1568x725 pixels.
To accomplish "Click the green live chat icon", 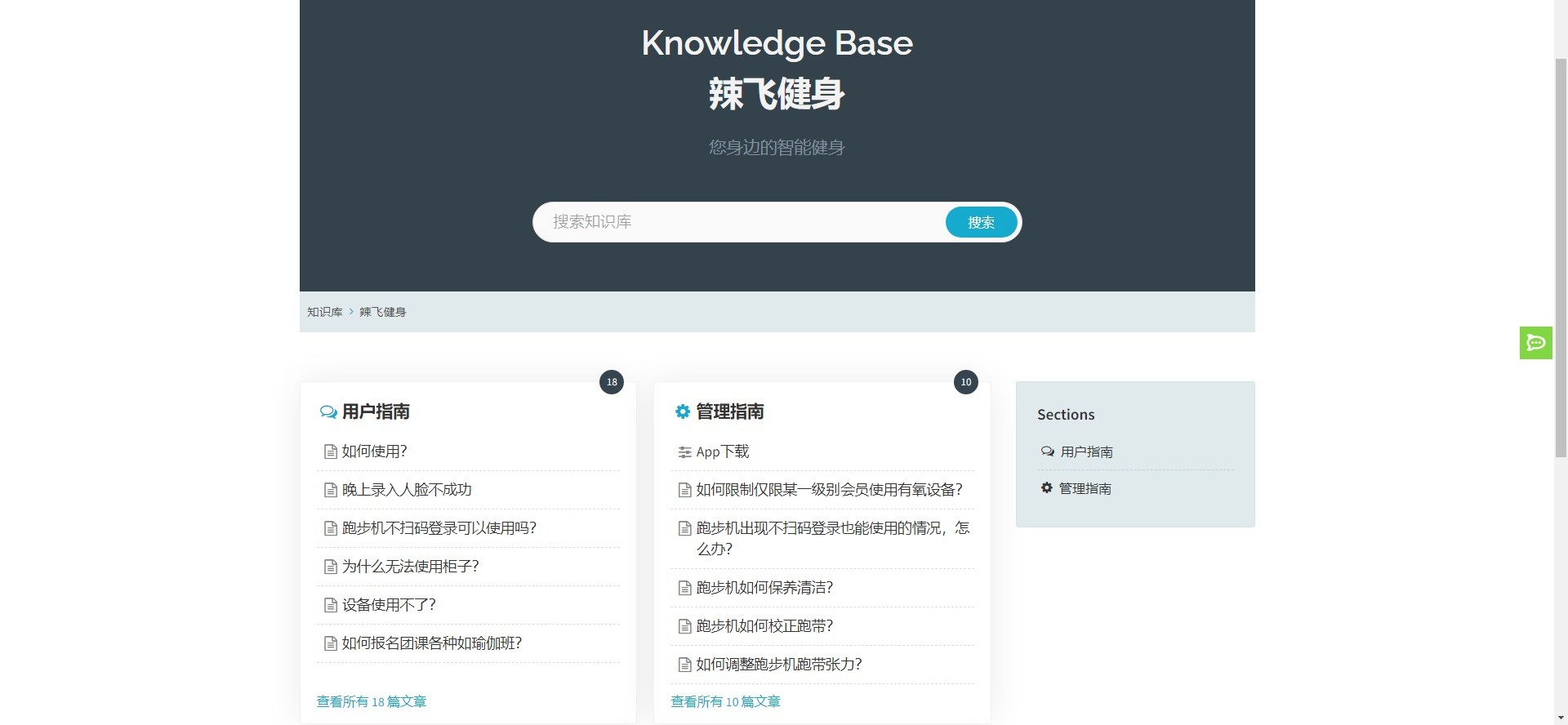I will pyautogui.click(x=1535, y=343).
